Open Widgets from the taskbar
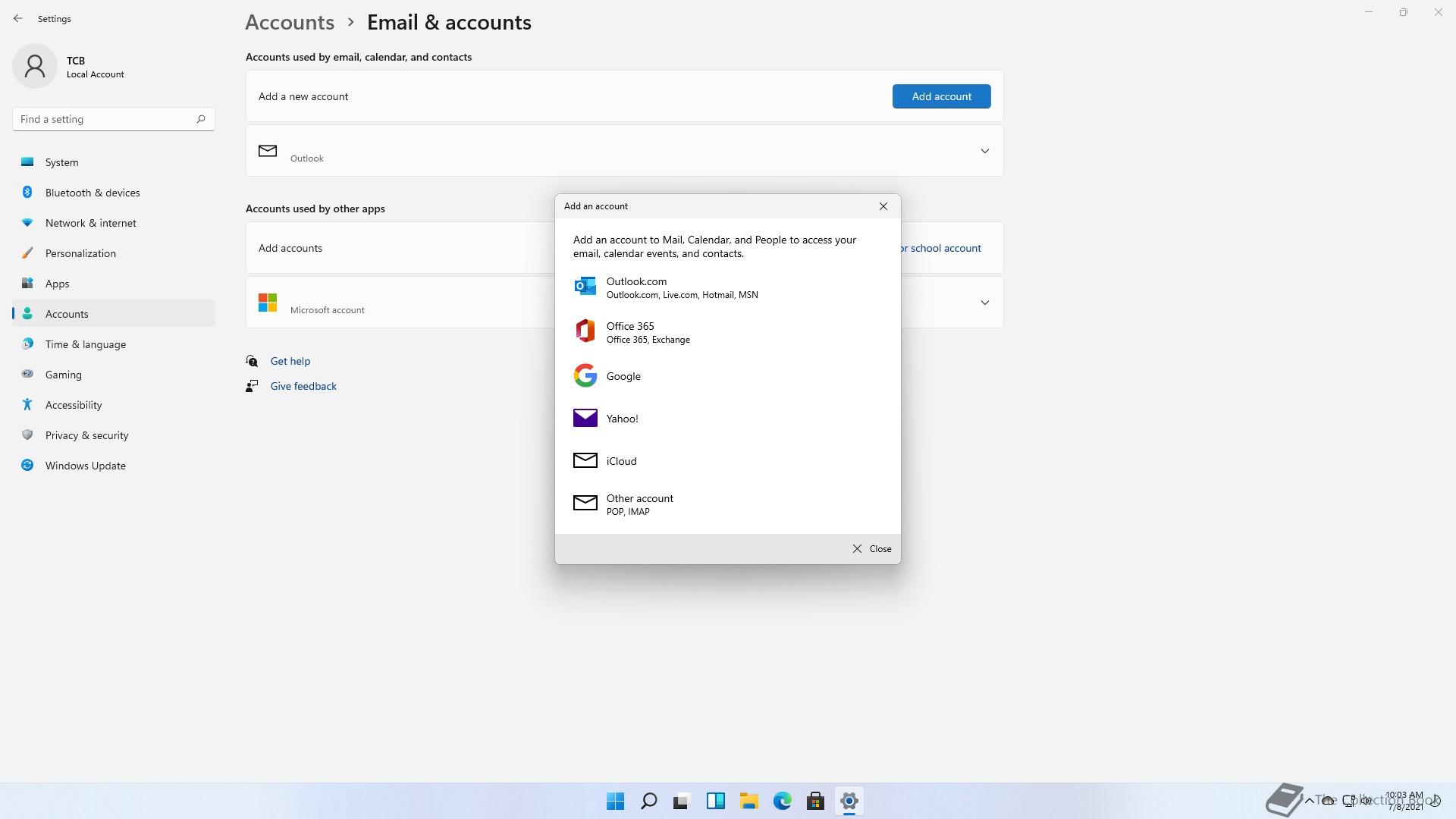Screen dimensions: 1456x819 pos(715,801)
